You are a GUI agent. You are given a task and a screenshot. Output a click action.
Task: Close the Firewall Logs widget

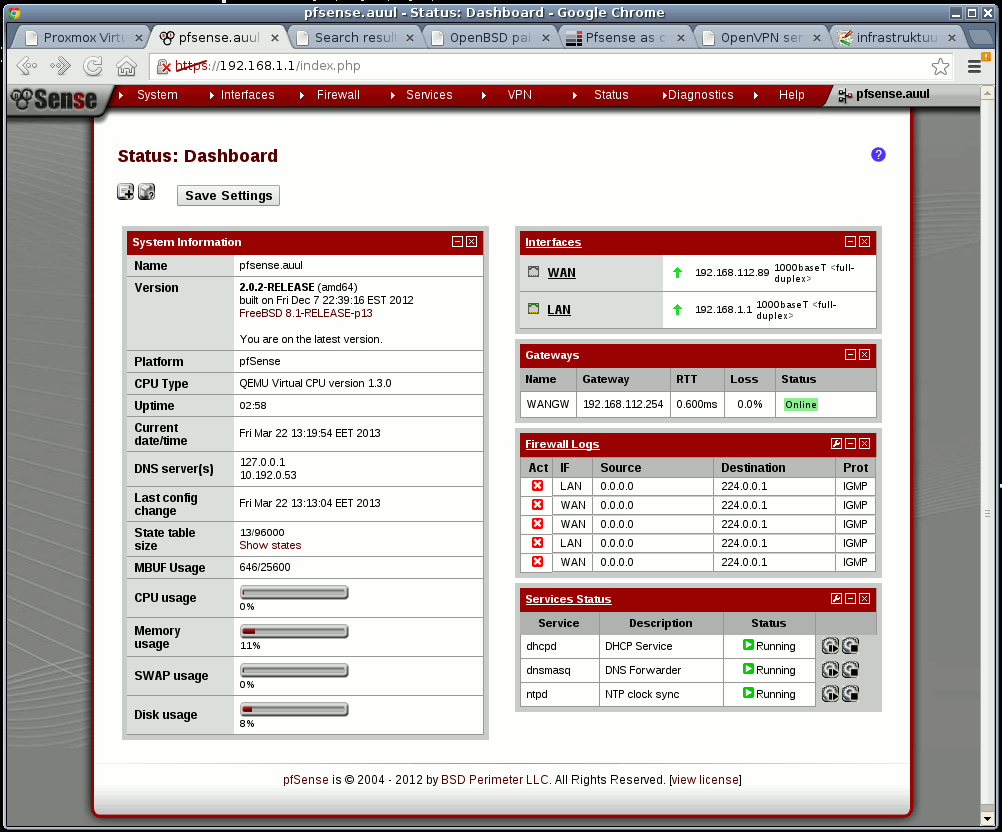[865, 443]
